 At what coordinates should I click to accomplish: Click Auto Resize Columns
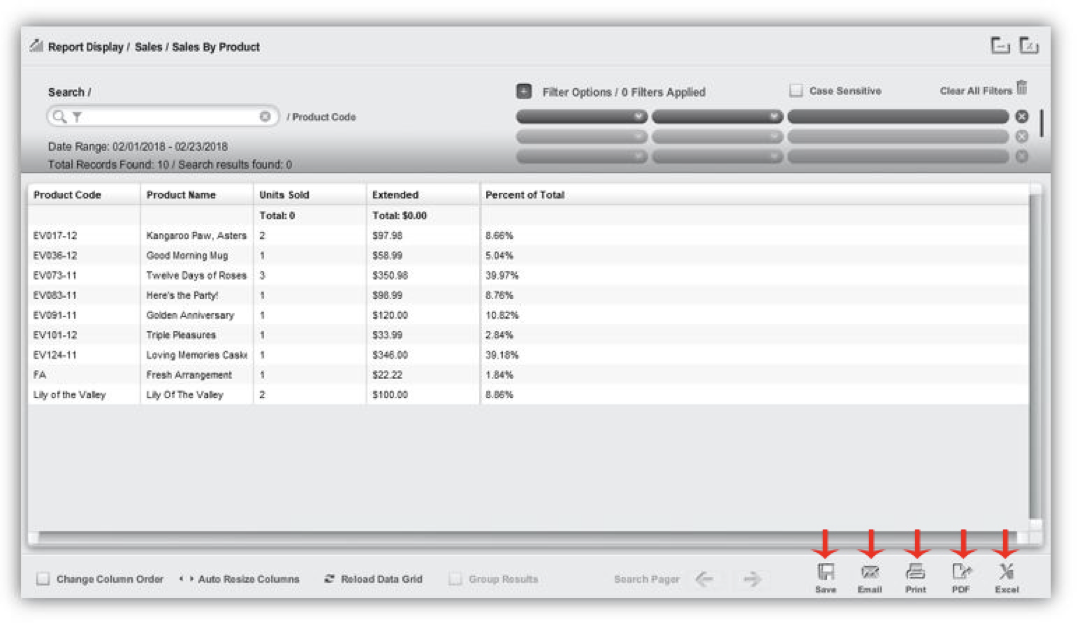coord(238,579)
